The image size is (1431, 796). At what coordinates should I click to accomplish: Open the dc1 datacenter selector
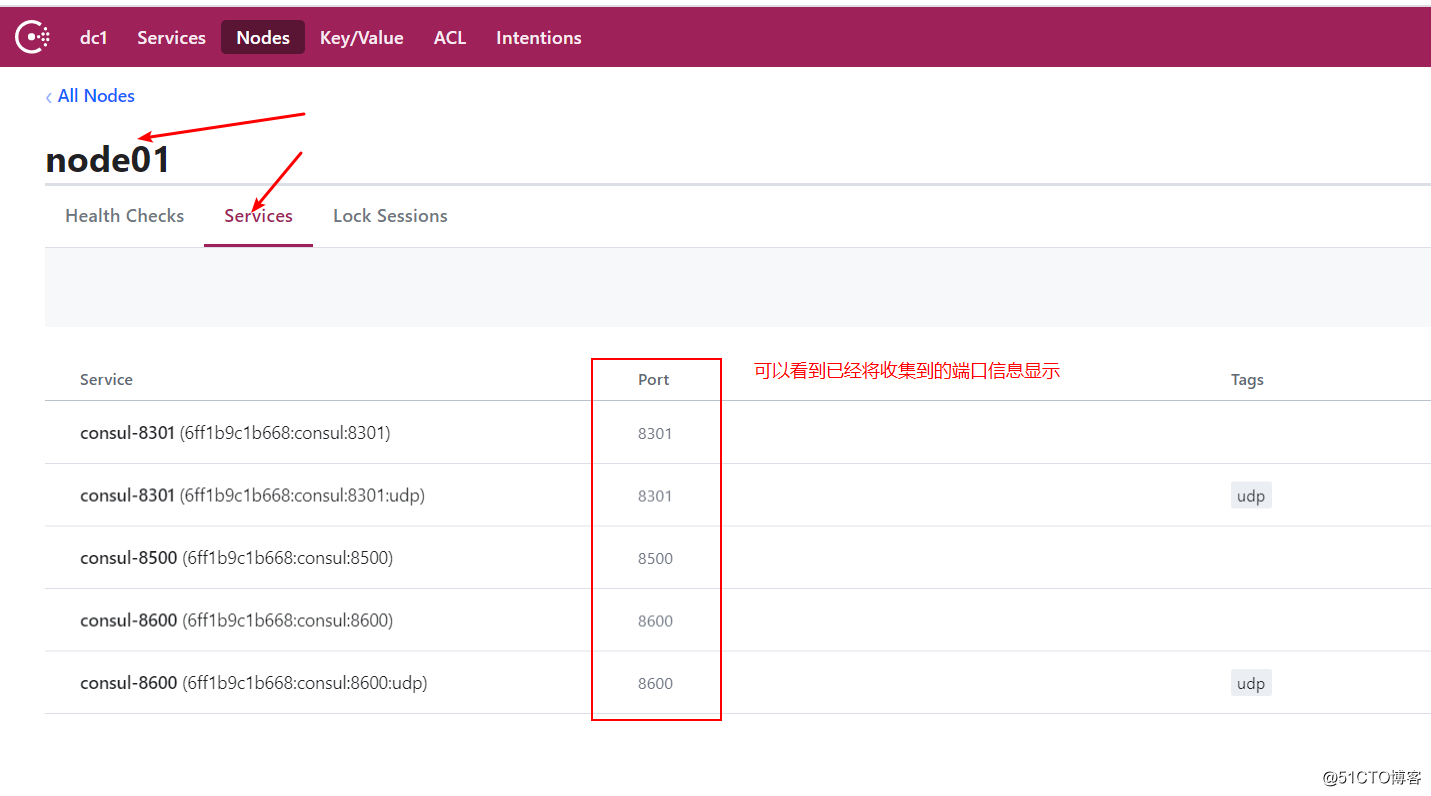(x=93, y=38)
